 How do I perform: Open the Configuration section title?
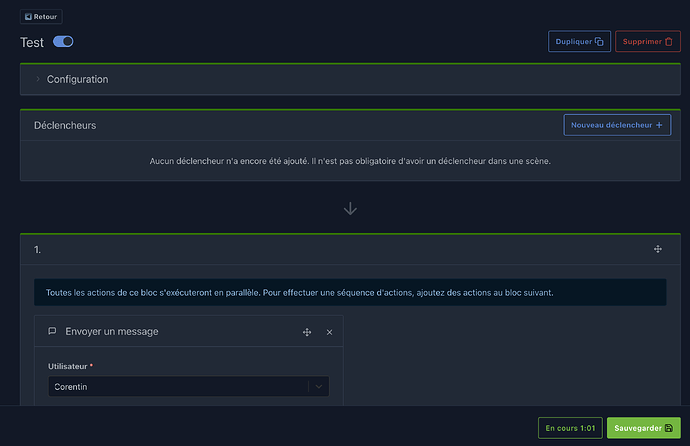point(77,79)
